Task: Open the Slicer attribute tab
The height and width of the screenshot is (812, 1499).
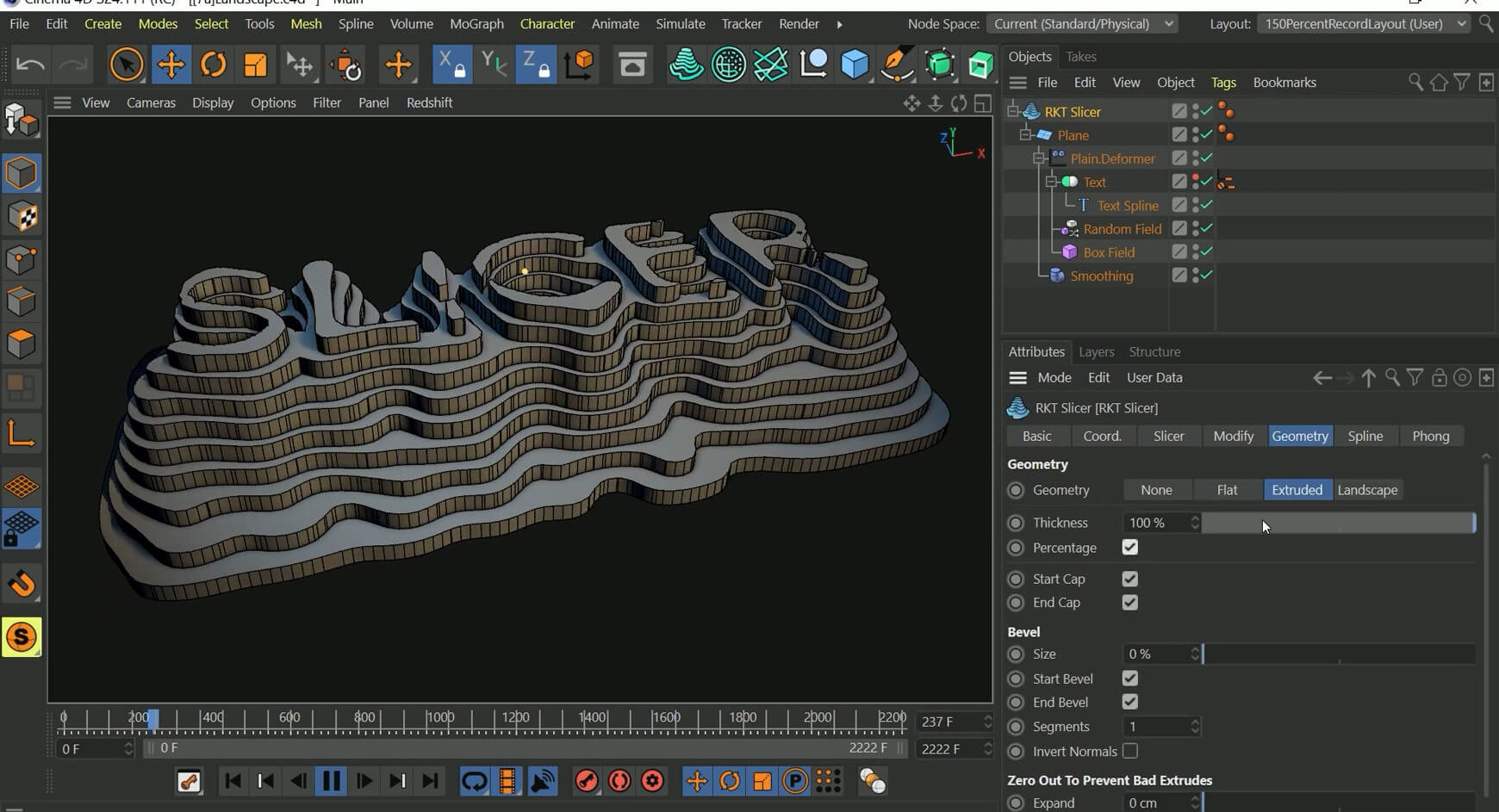Action: 1168,436
